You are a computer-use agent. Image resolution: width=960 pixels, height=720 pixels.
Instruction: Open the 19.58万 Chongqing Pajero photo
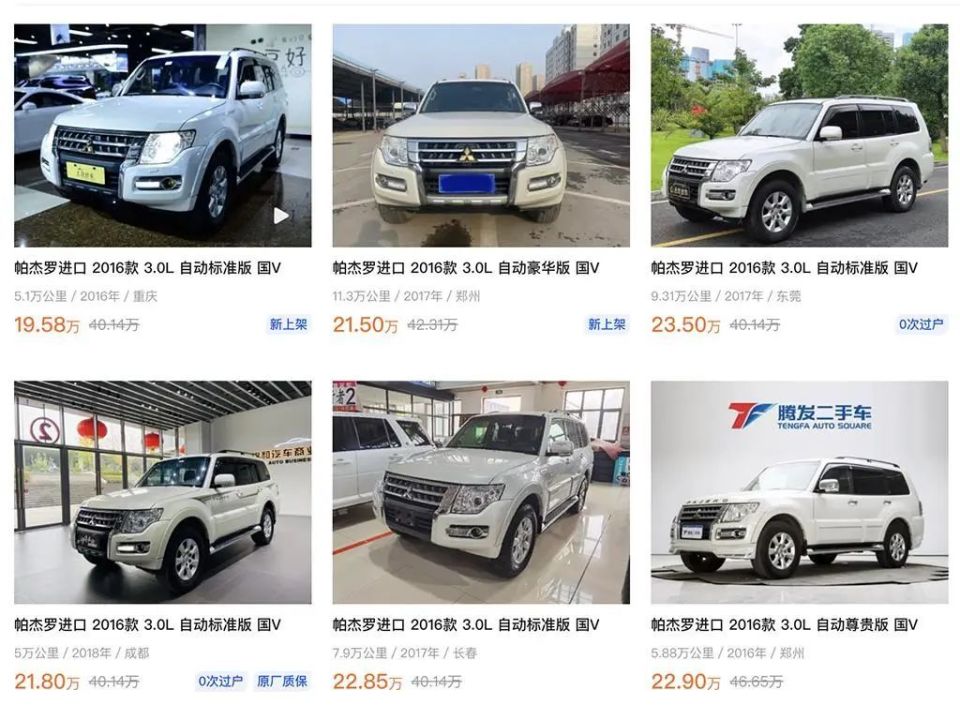pyautogui.click(x=163, y=135)
